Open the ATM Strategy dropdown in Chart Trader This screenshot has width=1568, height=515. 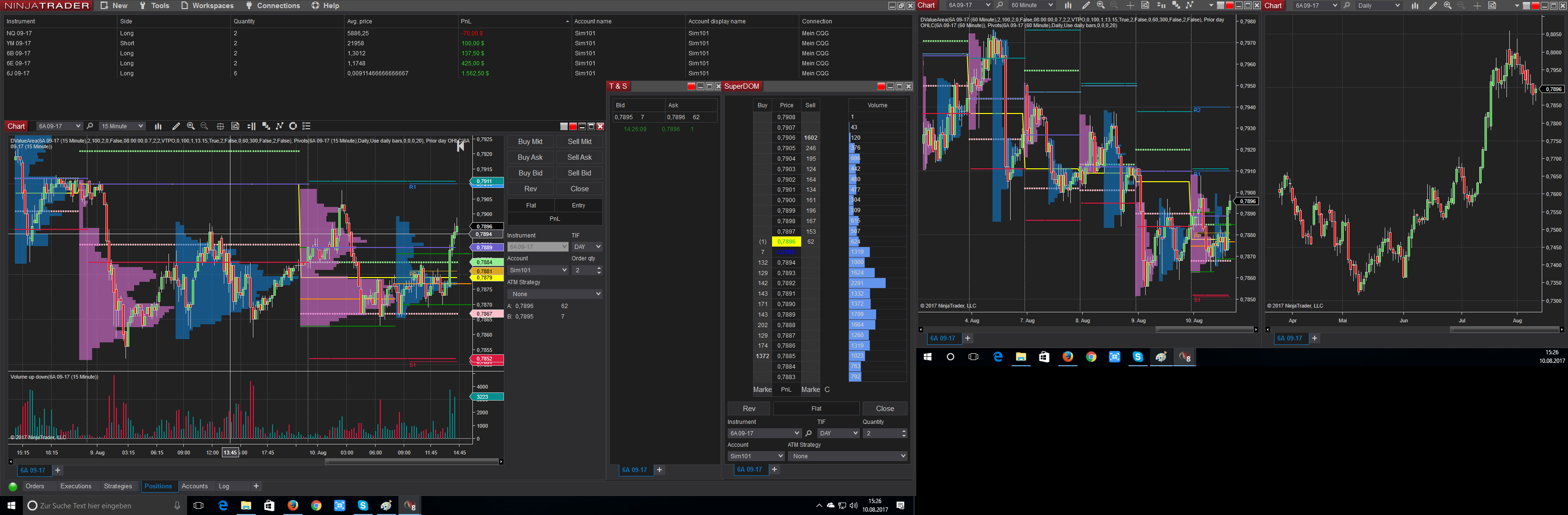[x=554, y=294]
